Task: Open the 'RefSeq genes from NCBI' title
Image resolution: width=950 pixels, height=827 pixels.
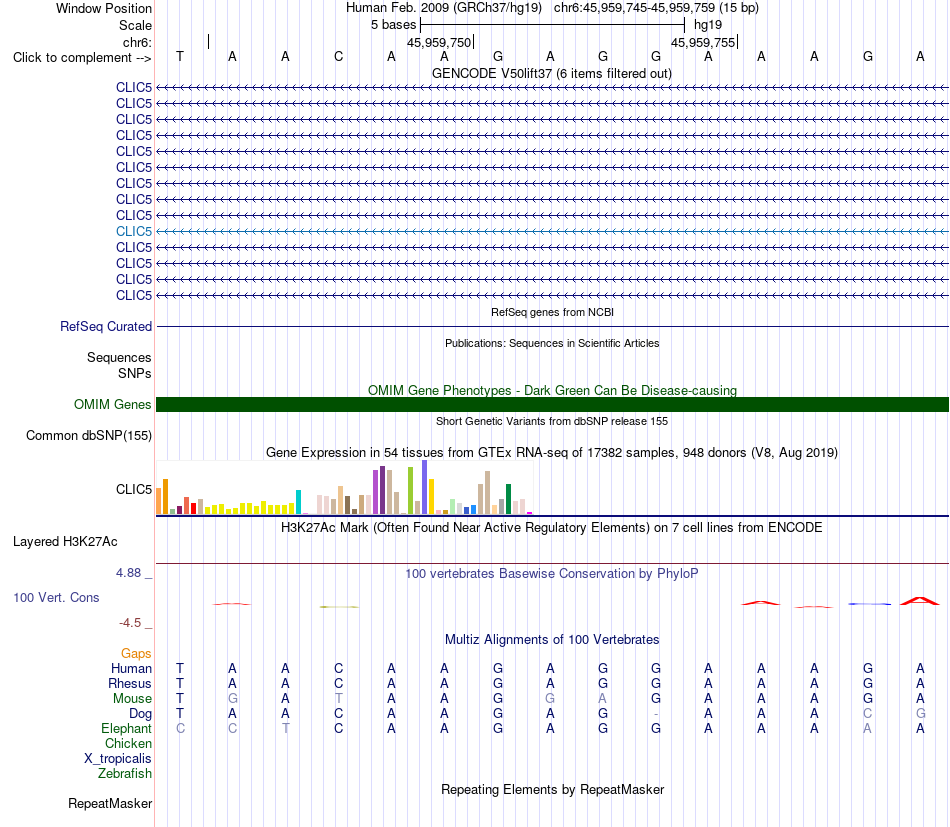Action: pos(552,312)
